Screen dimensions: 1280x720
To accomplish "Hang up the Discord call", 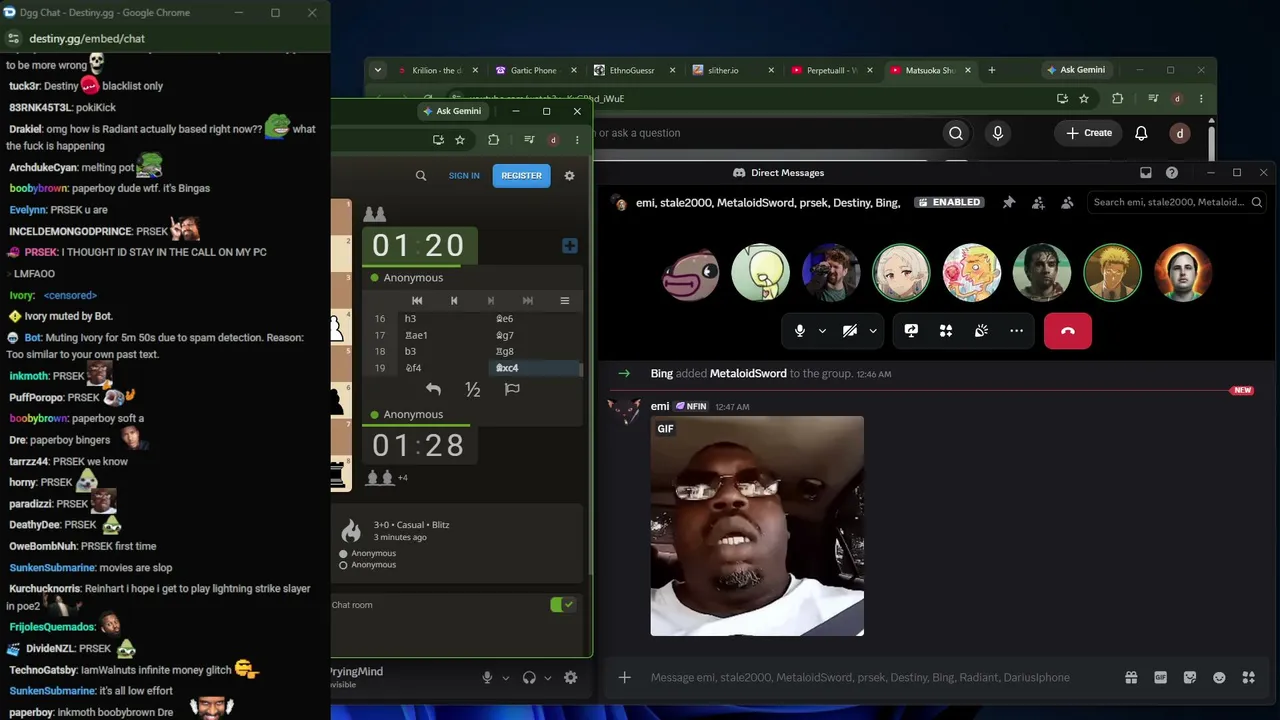I will 1068,331.
